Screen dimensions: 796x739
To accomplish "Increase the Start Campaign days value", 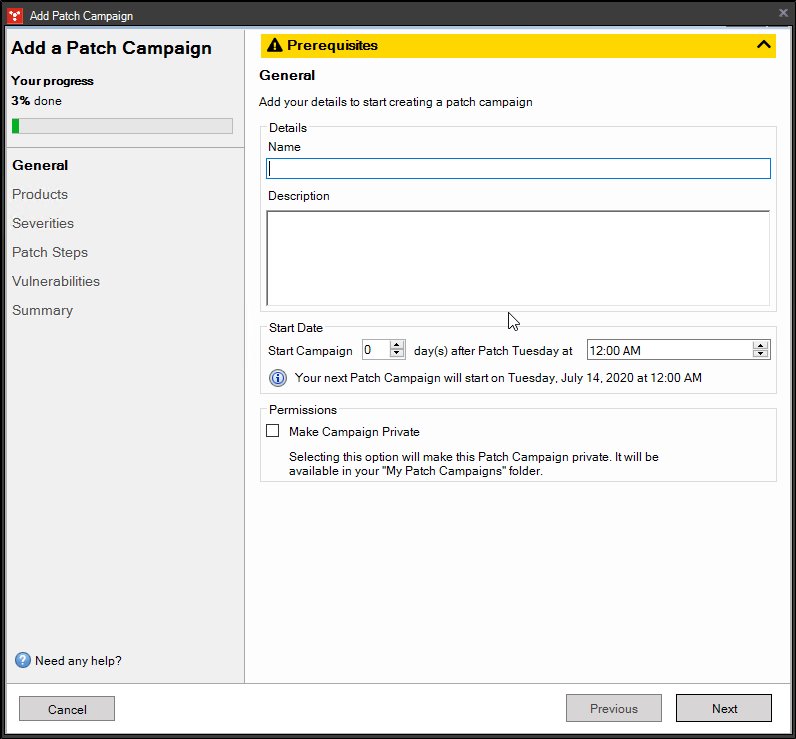I will coord(397,346).
